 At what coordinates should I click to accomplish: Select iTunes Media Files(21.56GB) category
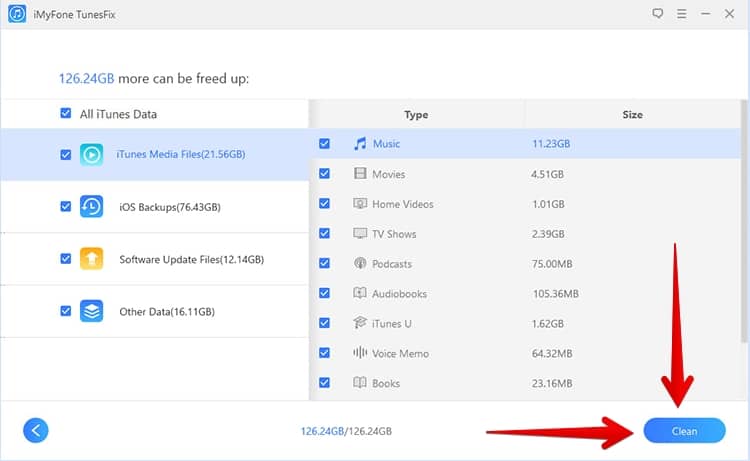pos(154,154)
